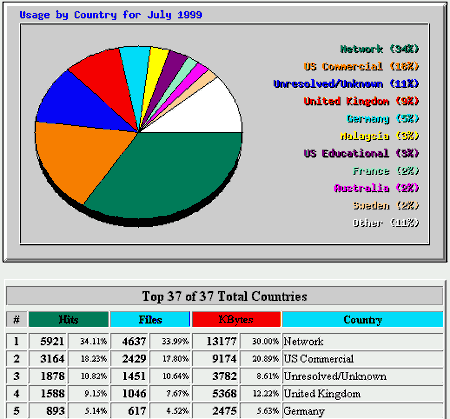Click hits value 1588

pyautogui.click(x=52, y=393)
